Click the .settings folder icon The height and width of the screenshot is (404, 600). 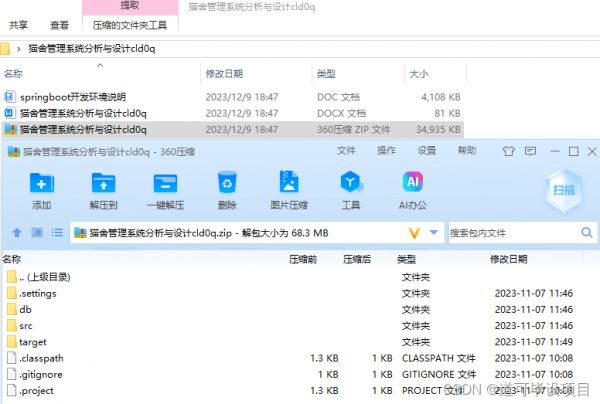pyautogui.click(x=12, y=293)
